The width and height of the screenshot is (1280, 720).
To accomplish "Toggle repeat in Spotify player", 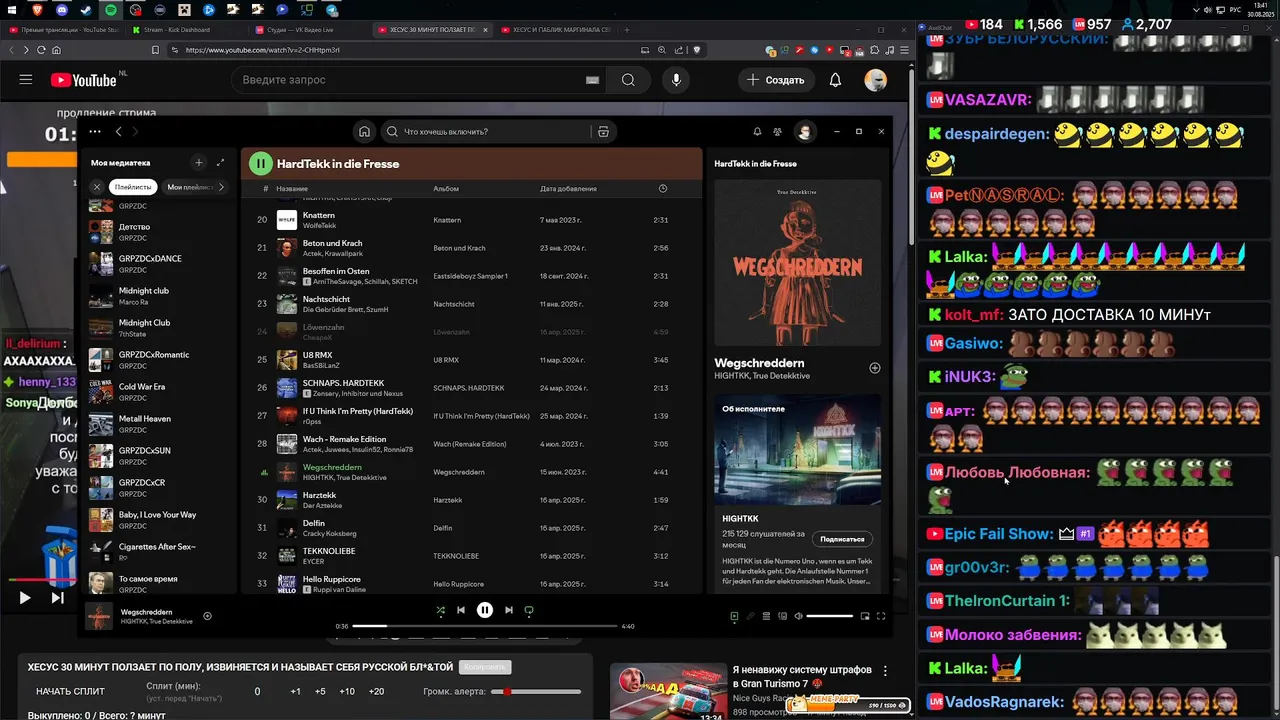I will click(529, 610).
